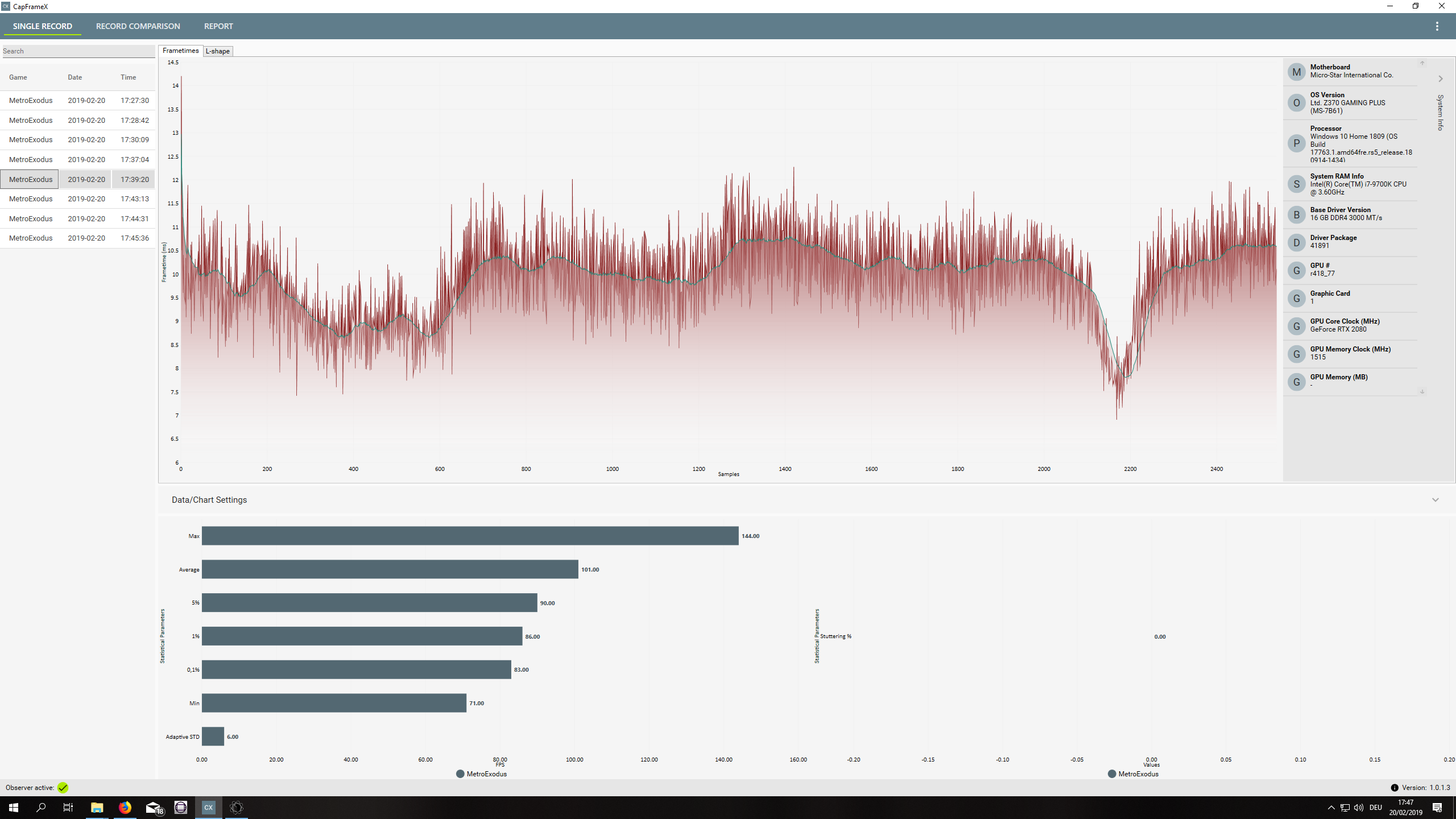The height and width of the screenshot is (819, 1456).
Task: Click the version info icon in status bar
Action: [1394, 788]
